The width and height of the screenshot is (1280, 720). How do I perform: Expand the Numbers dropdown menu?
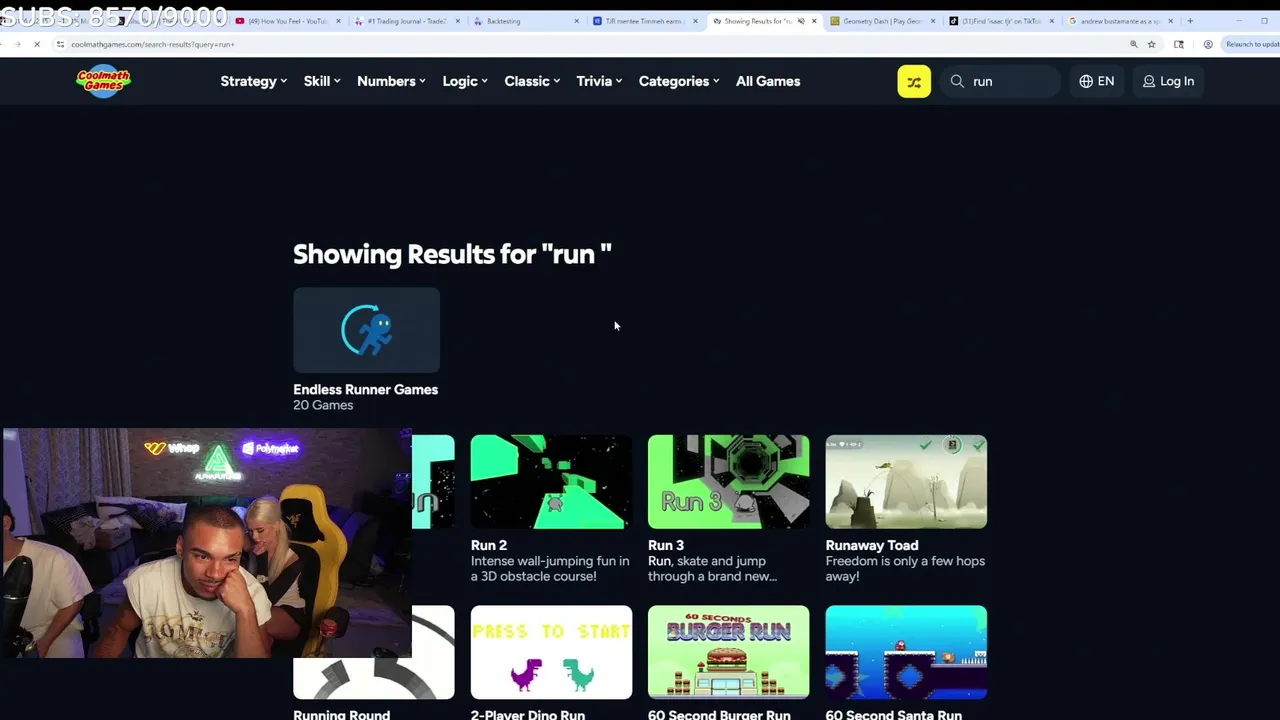coord(391,81)
